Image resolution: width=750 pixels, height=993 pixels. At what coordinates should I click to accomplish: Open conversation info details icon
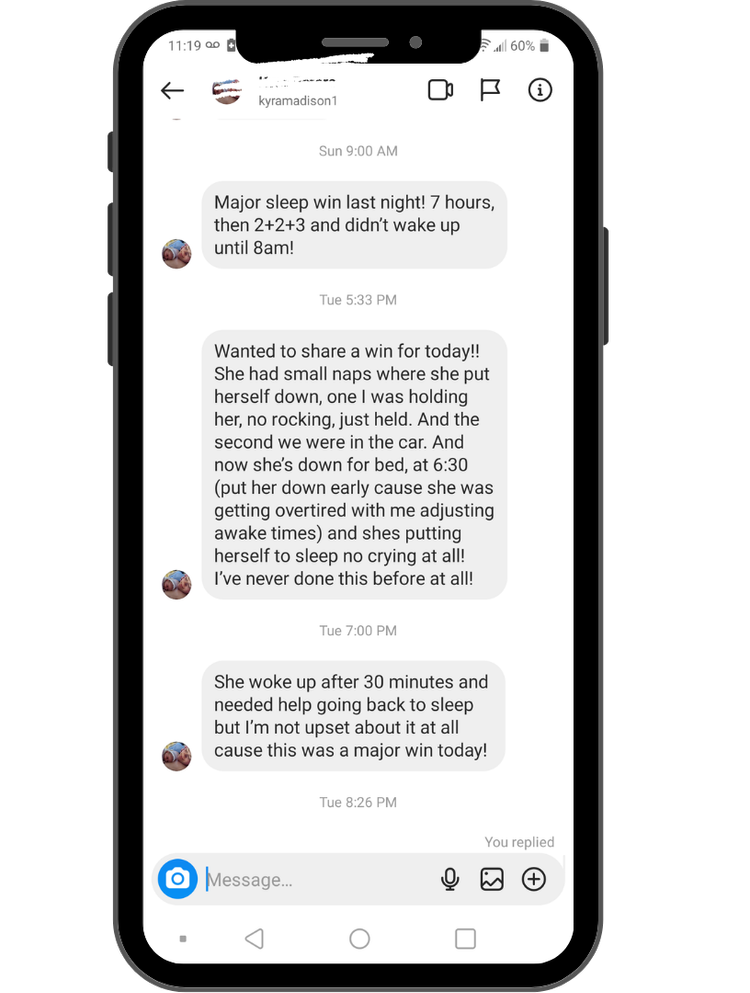(x=540, y=90)
